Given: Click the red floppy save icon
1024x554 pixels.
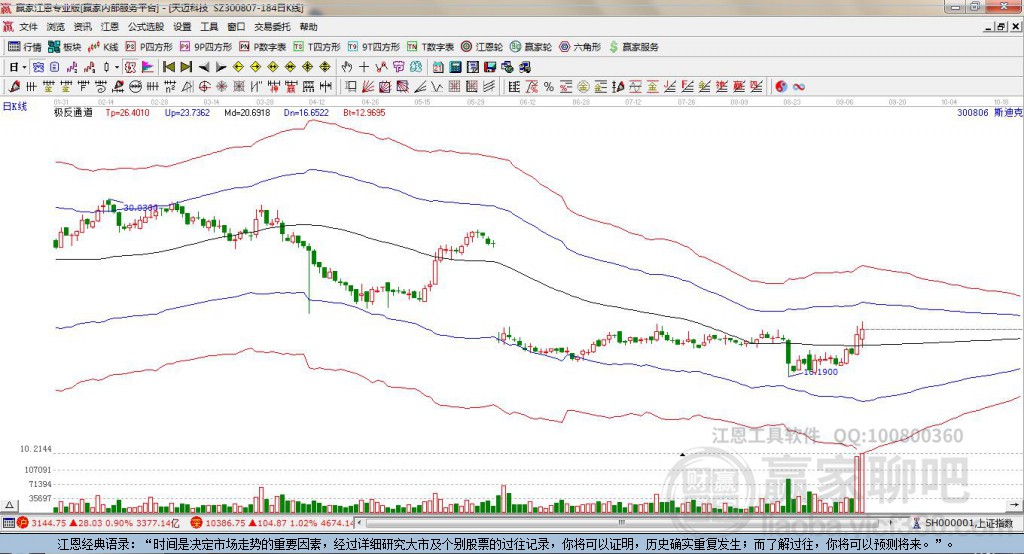Looking at the screenshot, I should click(490, 67).
